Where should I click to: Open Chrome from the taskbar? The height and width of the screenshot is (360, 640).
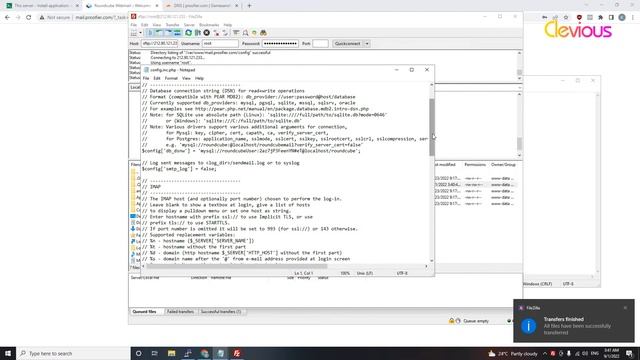coord(204,353)
